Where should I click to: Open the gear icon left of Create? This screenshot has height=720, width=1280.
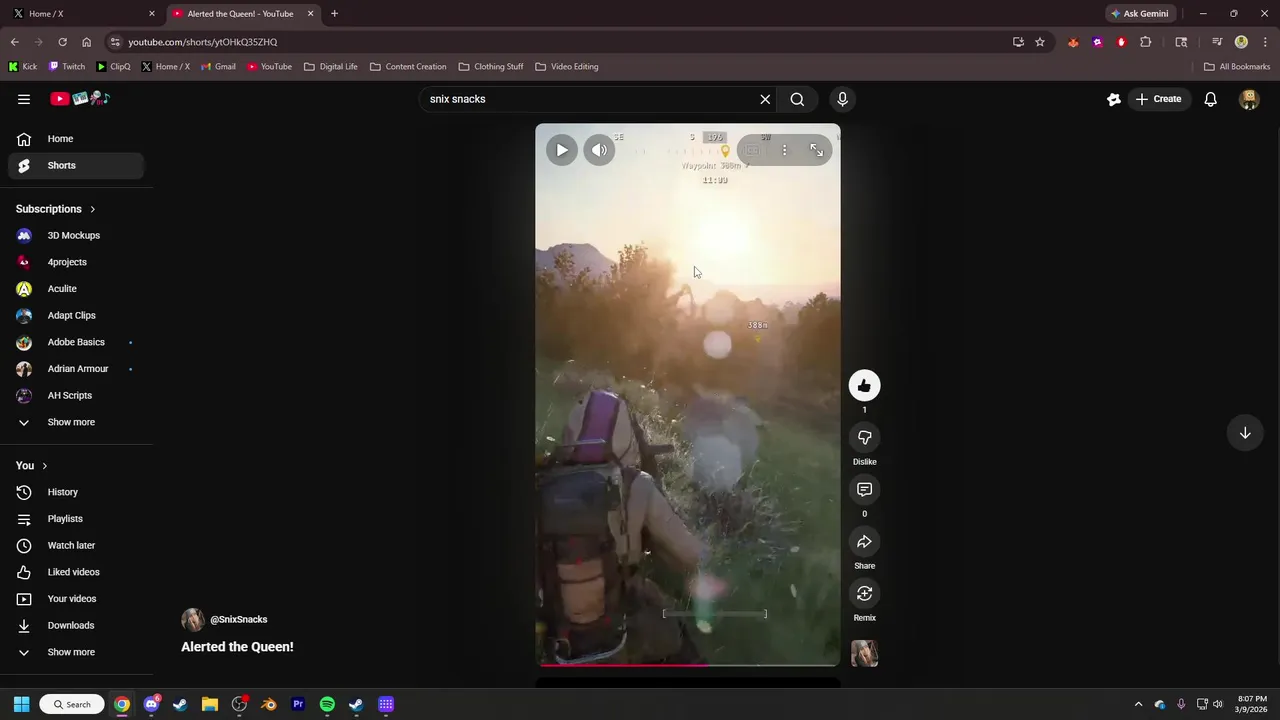[x=1114, y=99]
